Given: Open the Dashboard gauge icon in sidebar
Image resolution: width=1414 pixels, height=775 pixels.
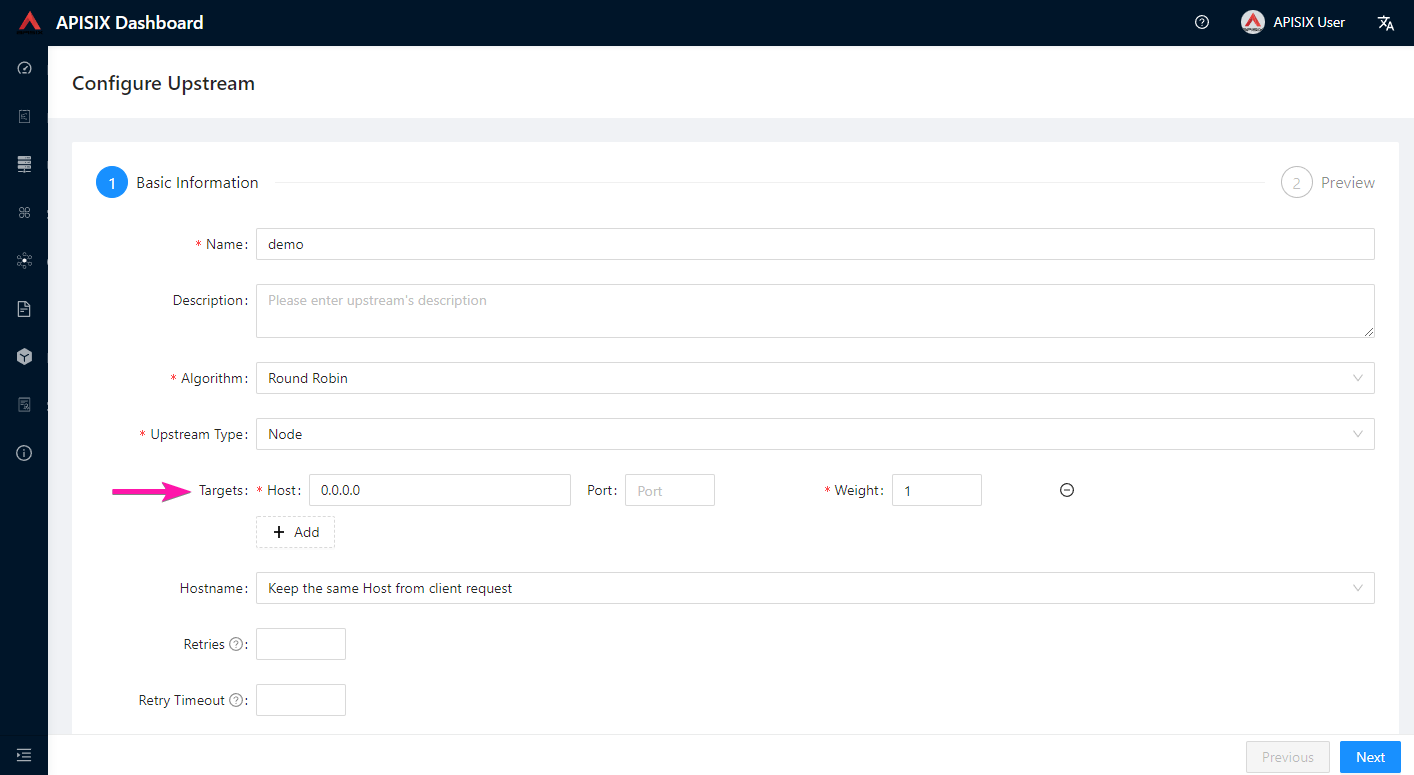Looking at the screenshot, I should coord(25,68).
